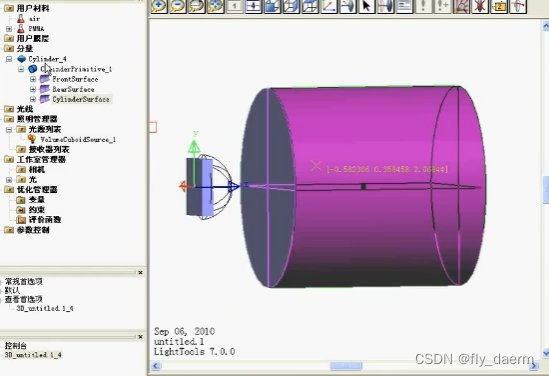The width and height of the screenshot is (549, 376).
Task: Select the 参数控制 folder
Action: 33,230
